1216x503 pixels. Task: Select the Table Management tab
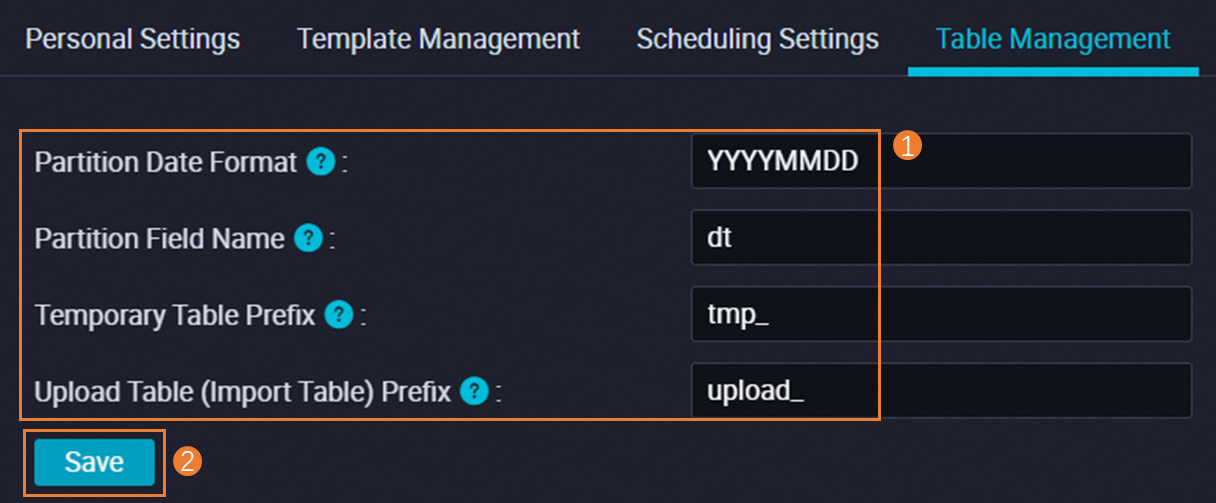[x=1052, y=39]
